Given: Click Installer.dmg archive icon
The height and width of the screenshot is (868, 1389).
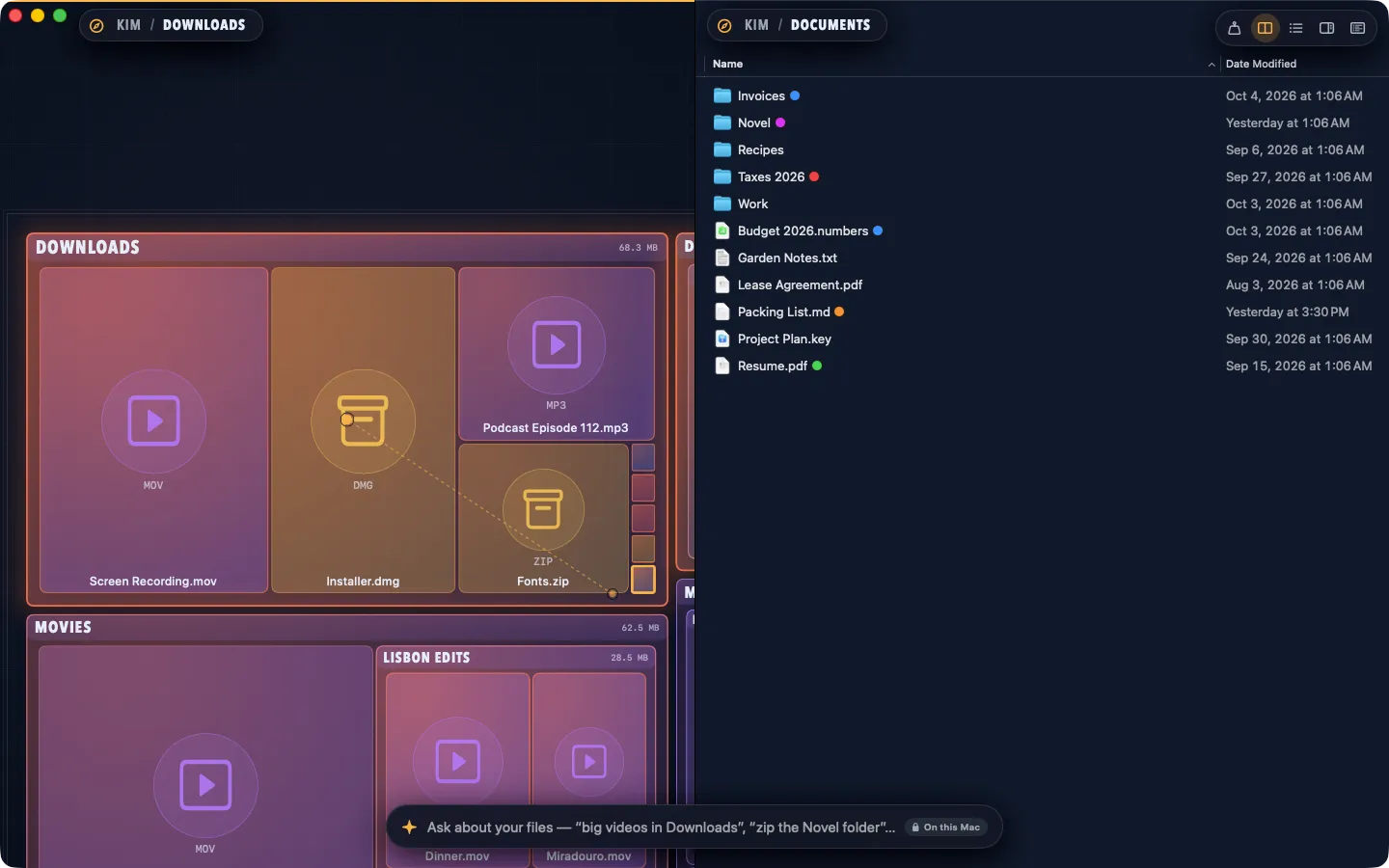Looking at the screenshot, I should pos(363,420).
